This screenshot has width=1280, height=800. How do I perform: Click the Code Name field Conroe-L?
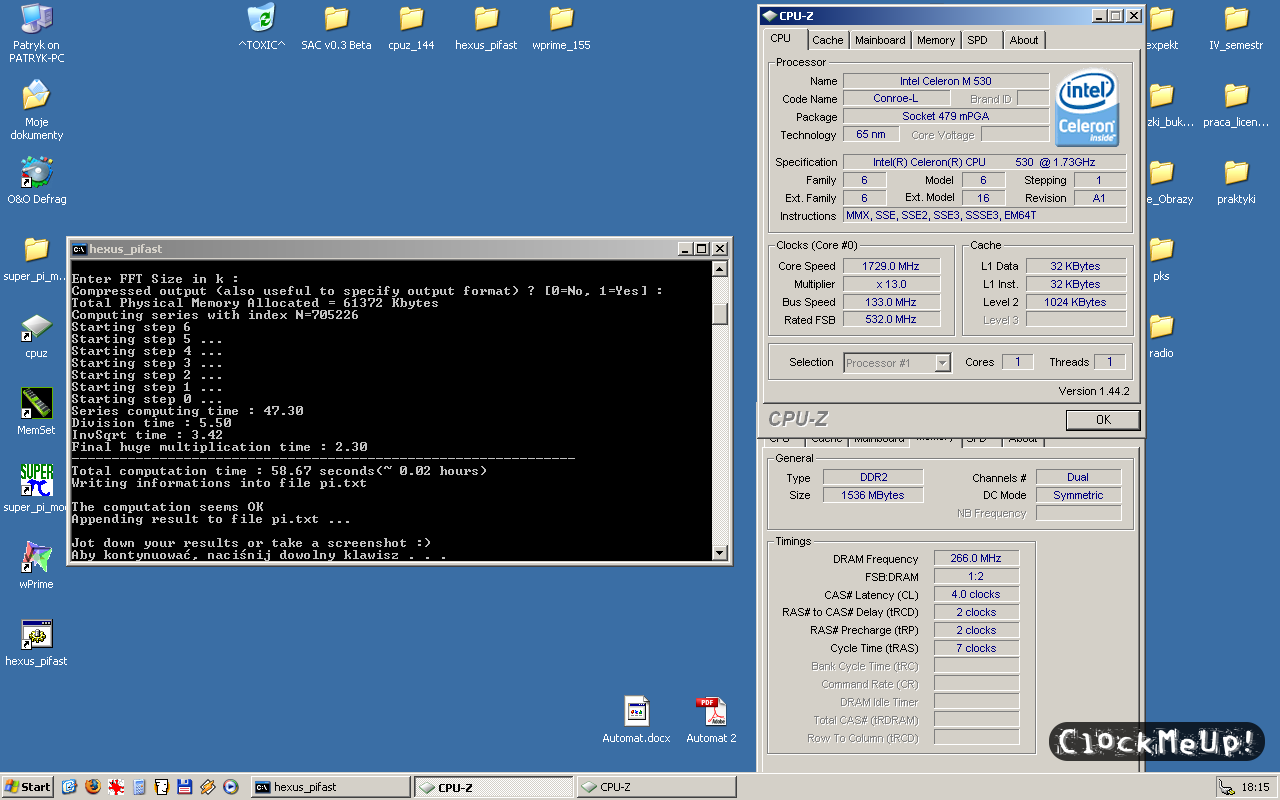pos(895,98)
